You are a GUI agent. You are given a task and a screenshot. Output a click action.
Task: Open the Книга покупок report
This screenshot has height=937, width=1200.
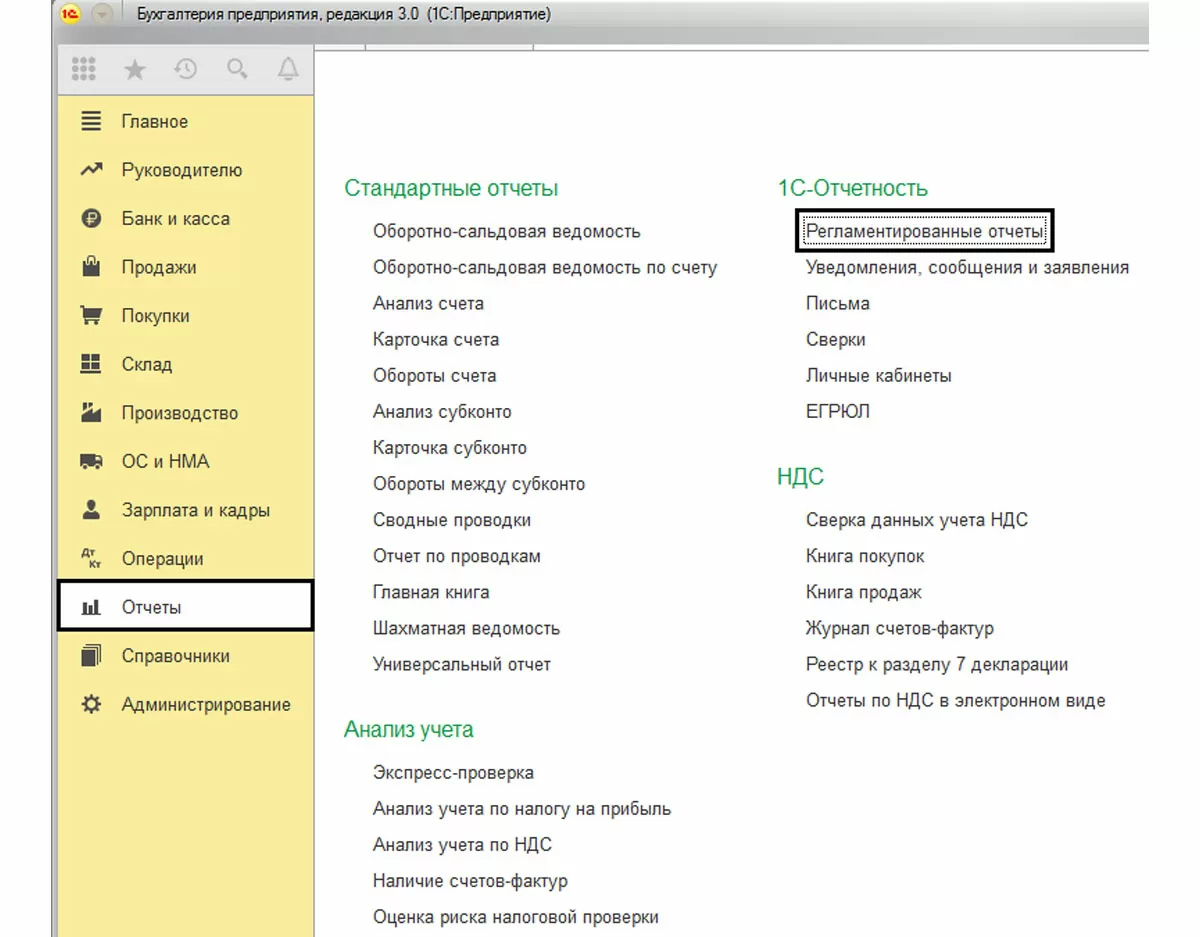[x=866, y=556]
